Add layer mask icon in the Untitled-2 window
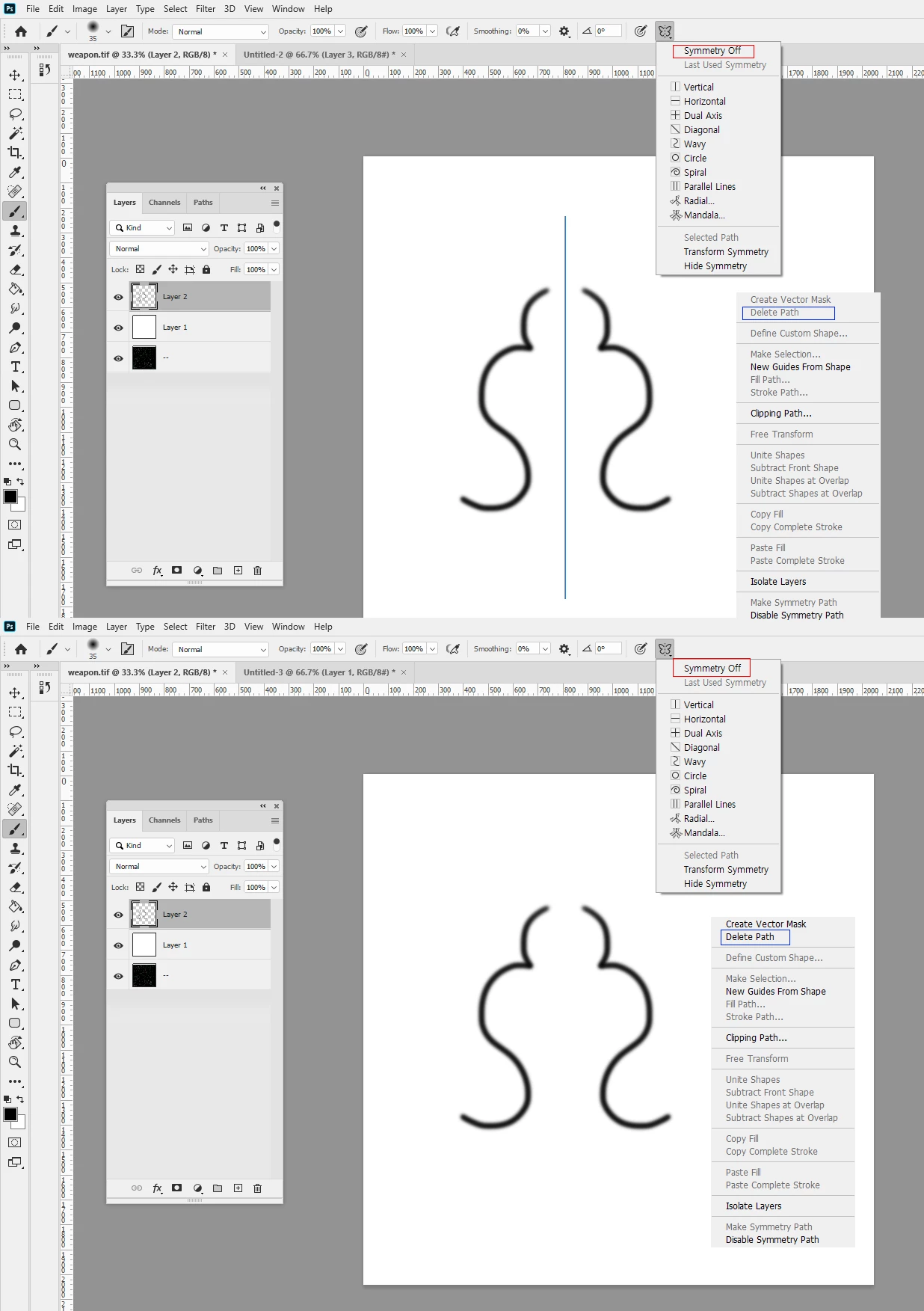 (176, 571)
